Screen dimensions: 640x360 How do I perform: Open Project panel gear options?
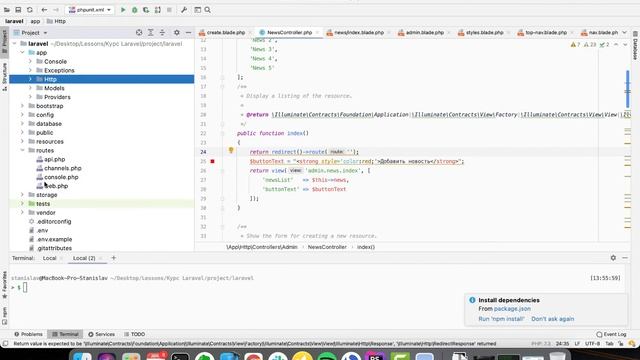point(177,32)
